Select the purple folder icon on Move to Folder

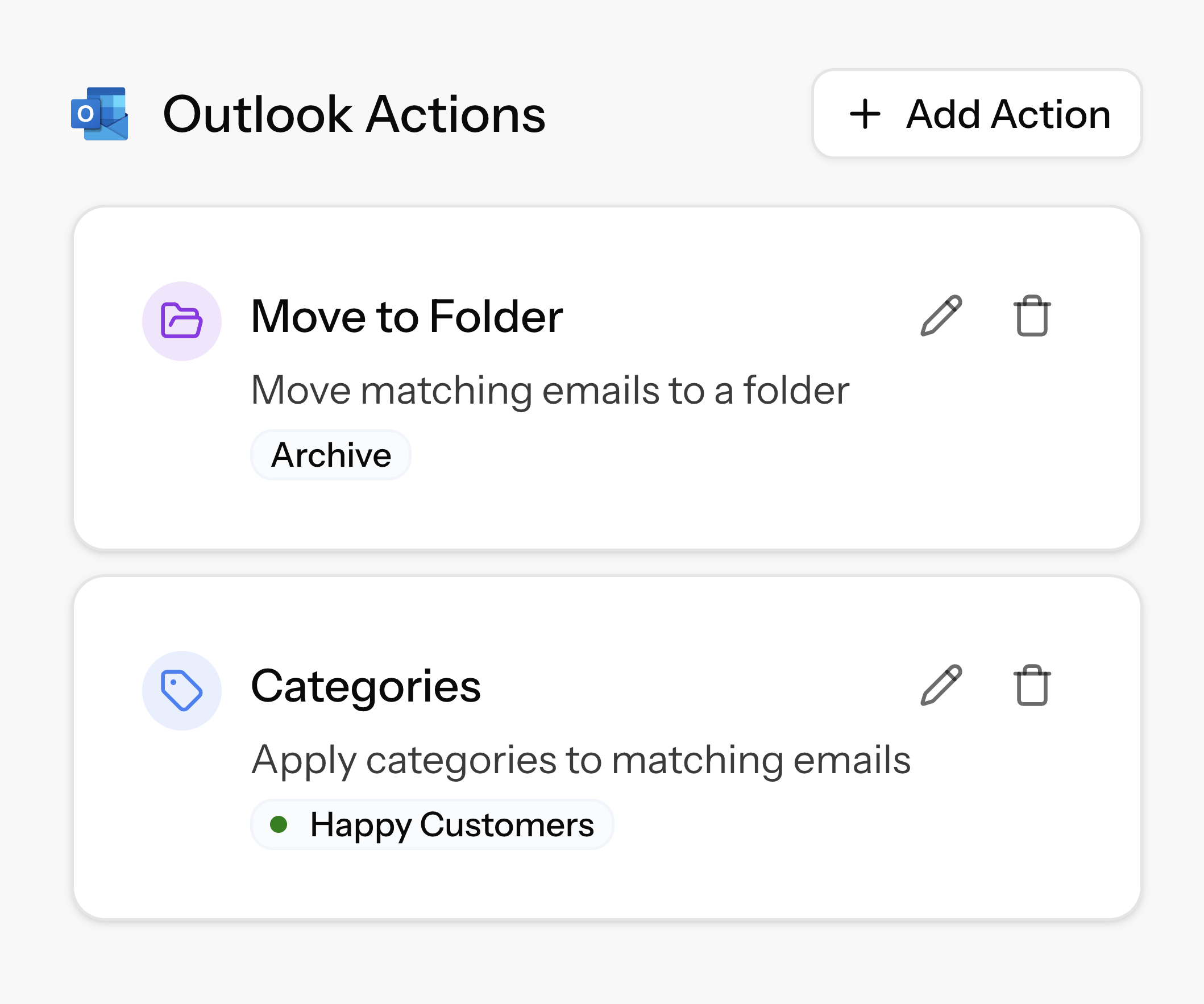(182, 321)
